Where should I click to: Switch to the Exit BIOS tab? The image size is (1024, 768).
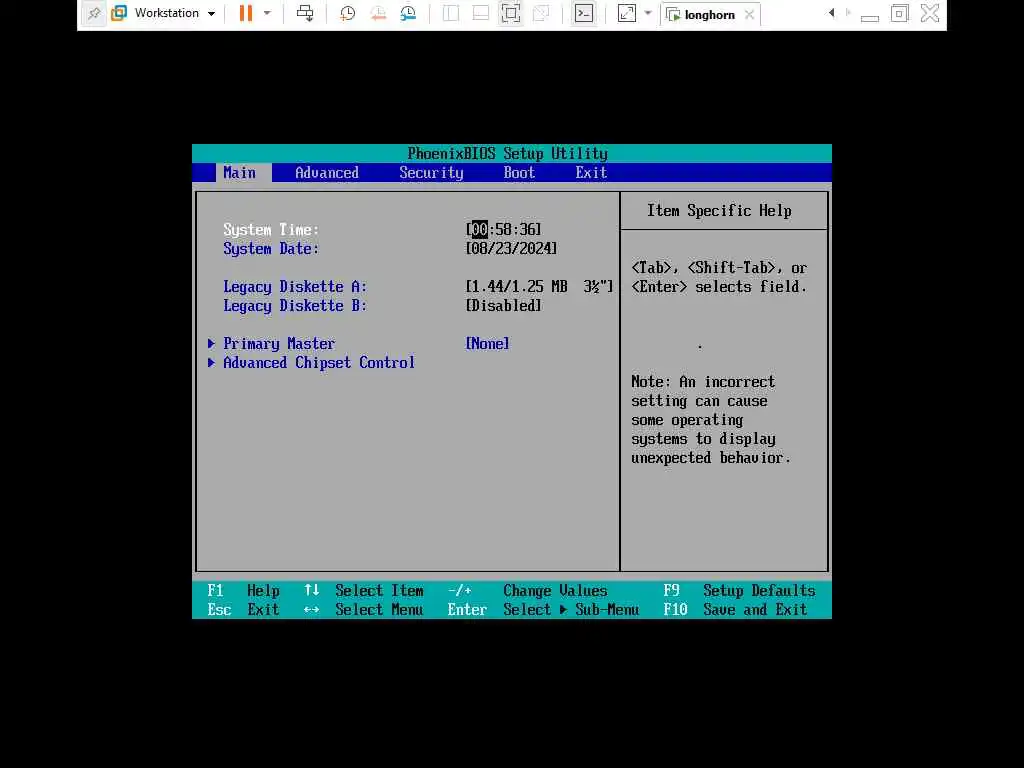click(591, 172)
